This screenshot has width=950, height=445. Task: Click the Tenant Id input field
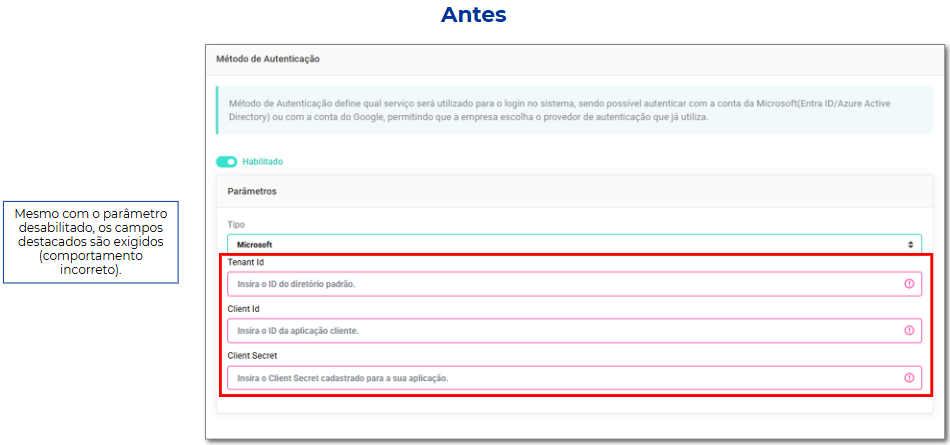560,284
